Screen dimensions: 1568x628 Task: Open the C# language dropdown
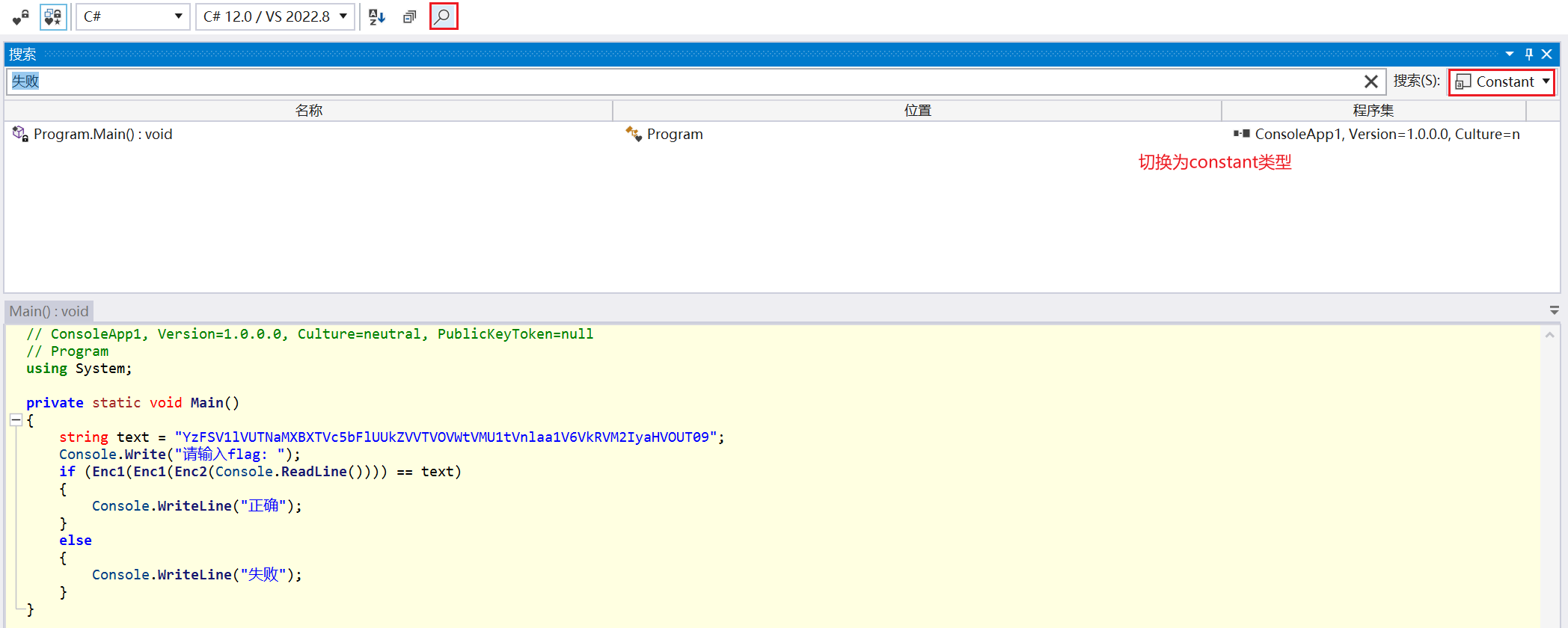[133, 16]
